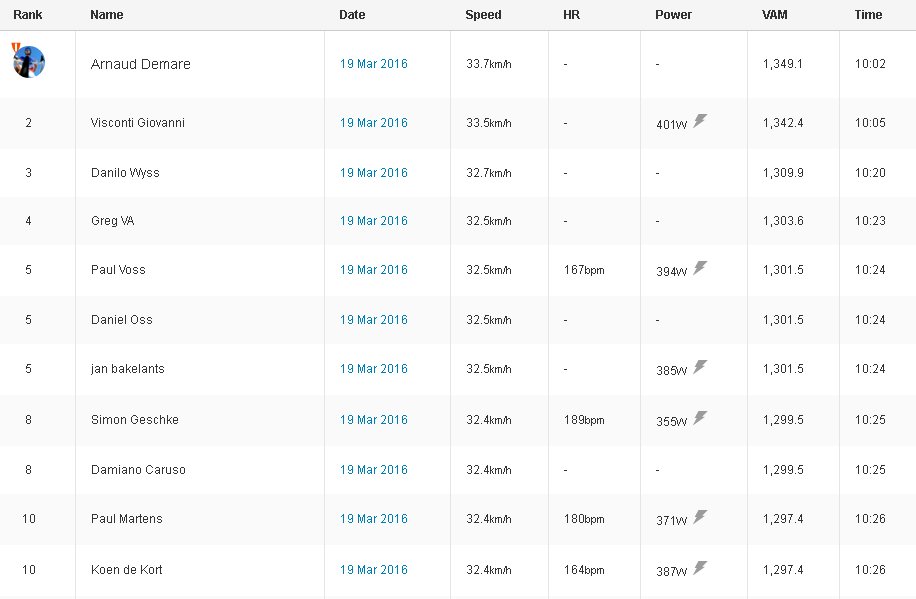
Task: Open Visconti Giovanni's activity date link
Action: coord(373,123)
